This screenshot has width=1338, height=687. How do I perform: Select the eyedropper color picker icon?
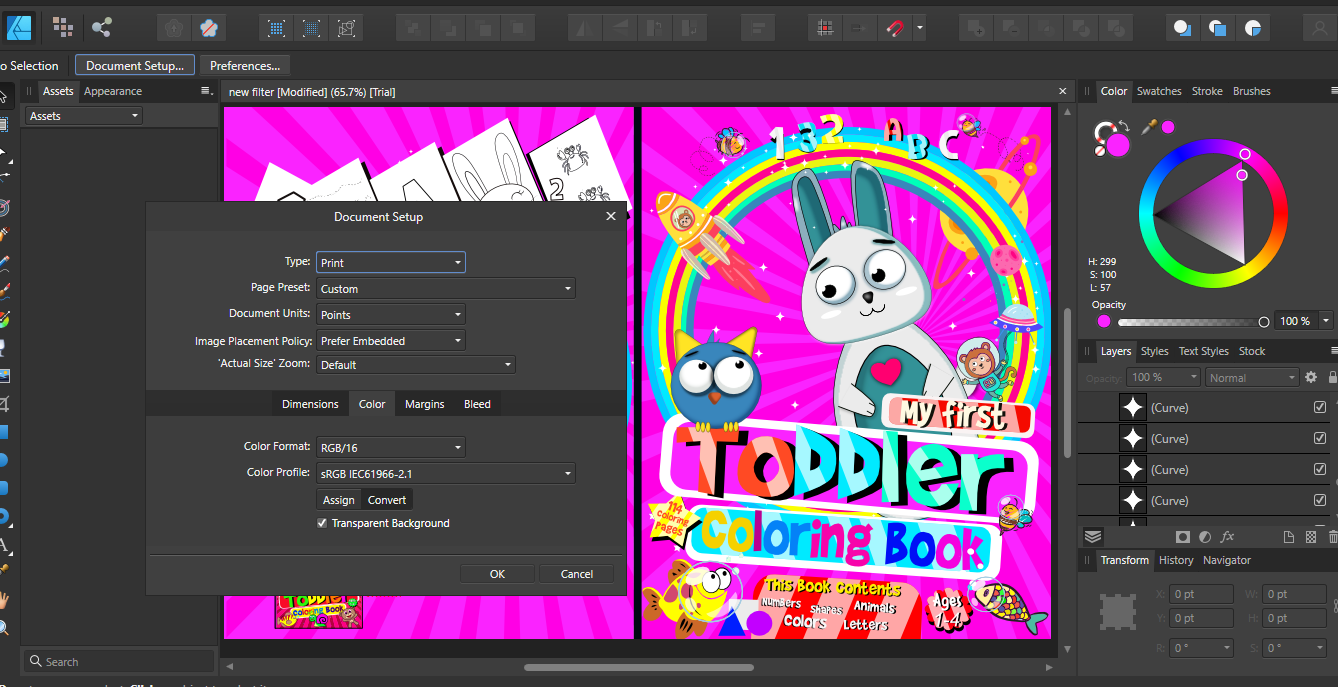pyautogui.click(x=1149, y=127)
